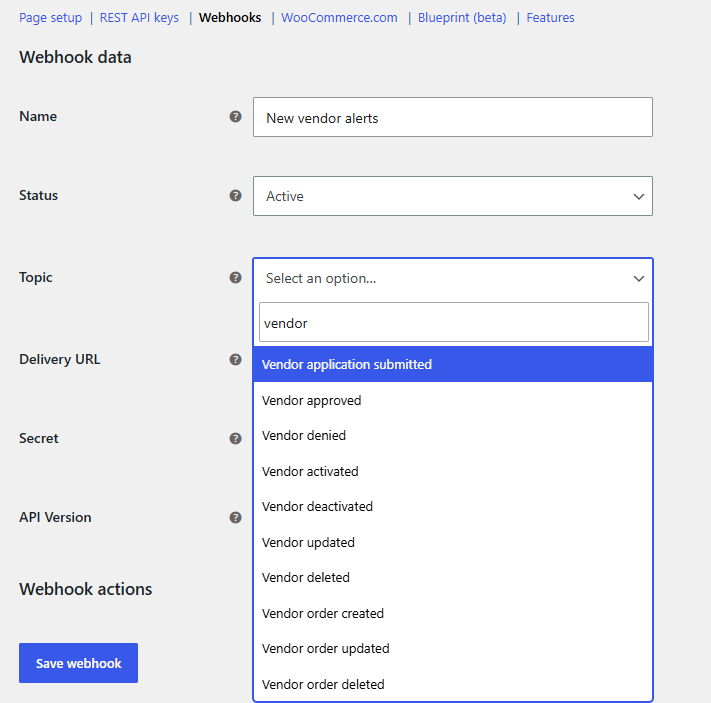
Task: Click the Topic dropdown chevron arrow
Action: click(x=638, y=278)
